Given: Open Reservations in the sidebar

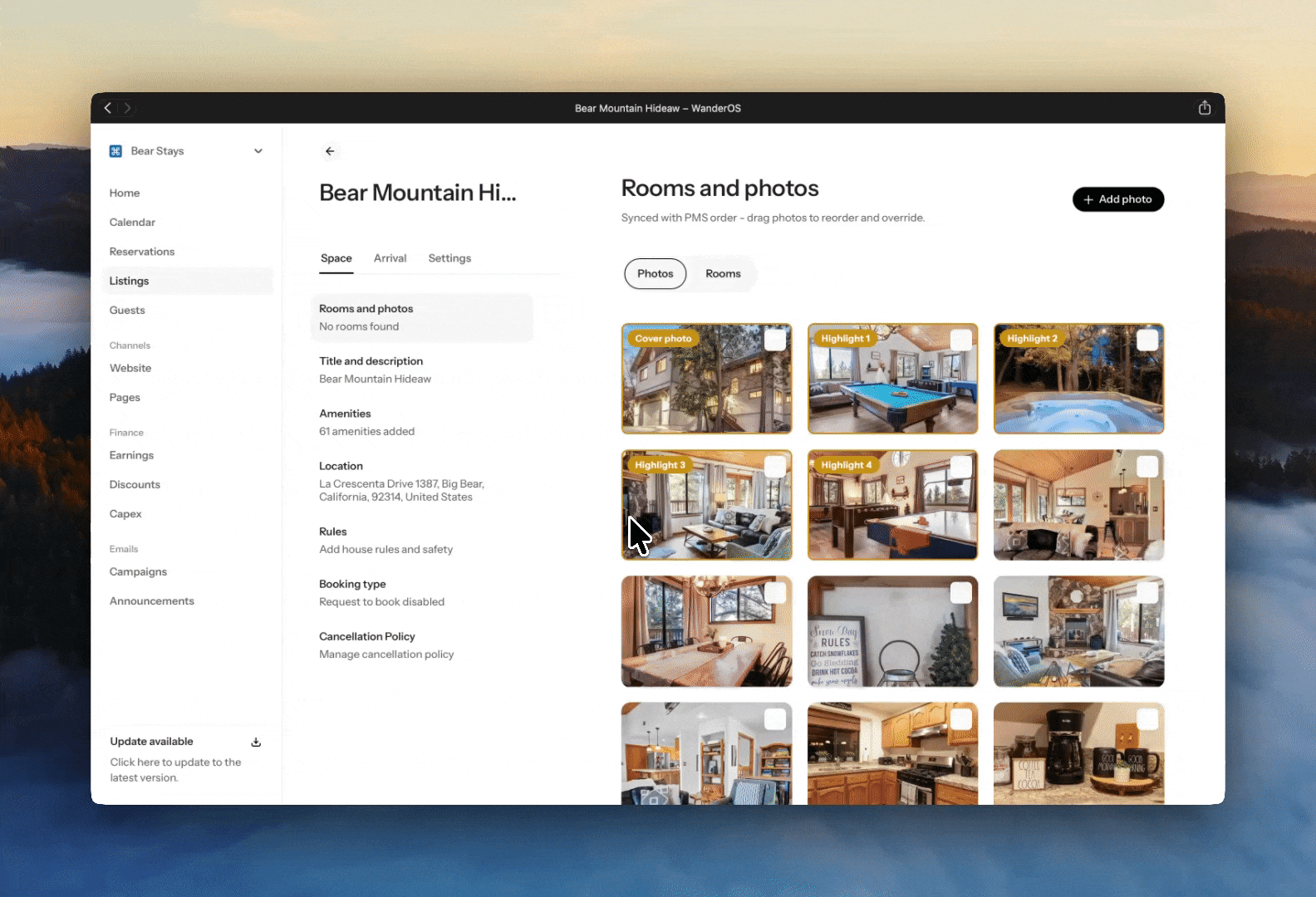Looking at the screenshot, I should click(x=142, y=252).
